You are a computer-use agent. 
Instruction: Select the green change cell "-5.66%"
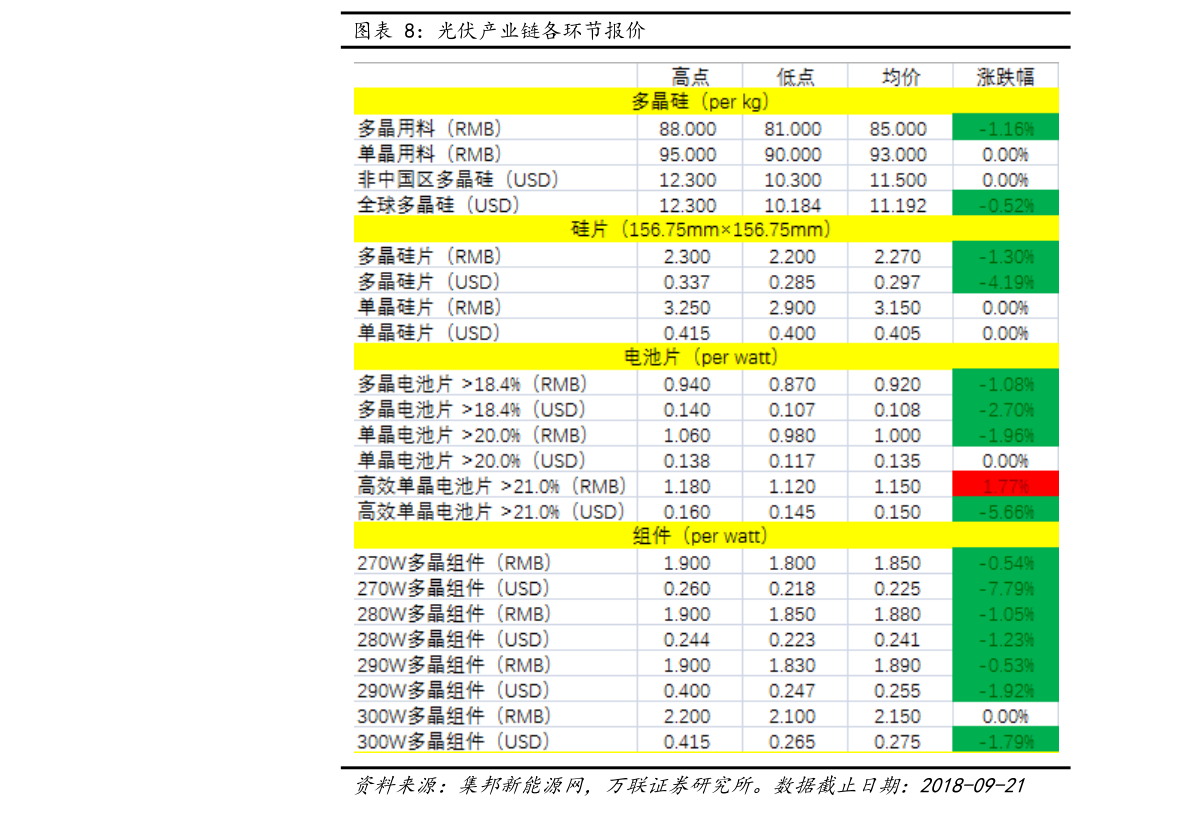click(x=1005, y=511)
